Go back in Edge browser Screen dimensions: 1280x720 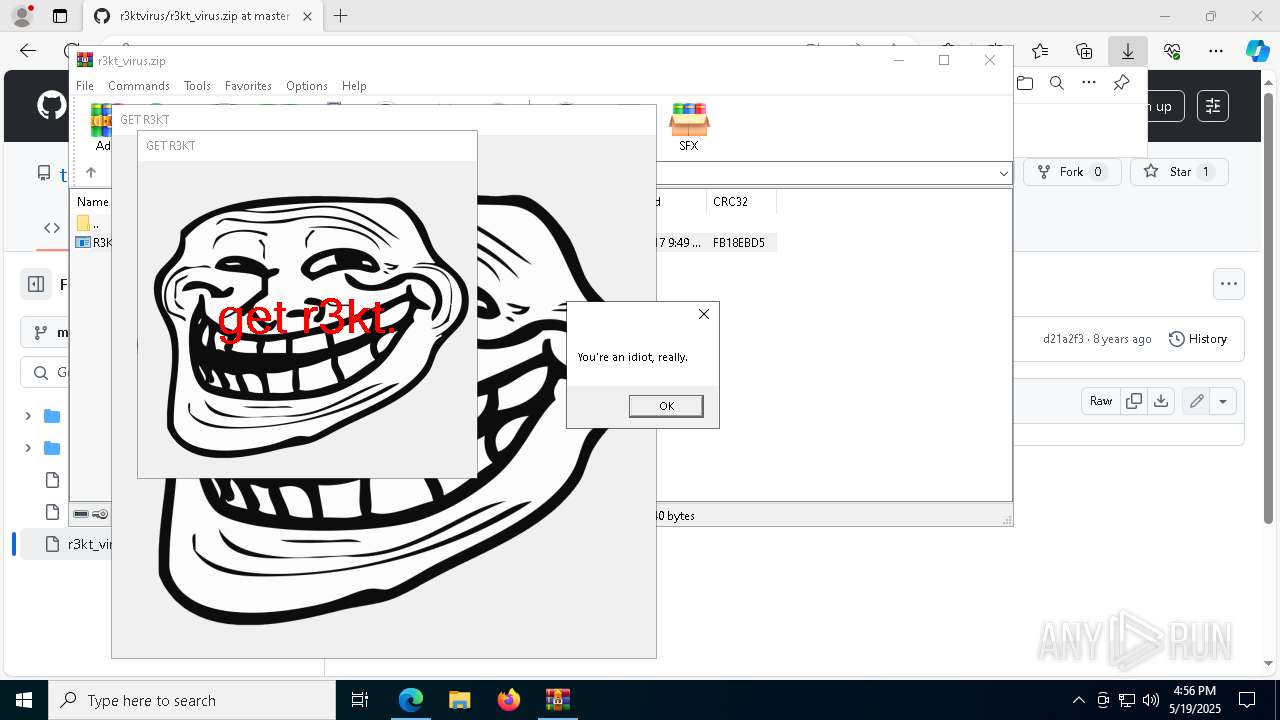tap(28, 51)
